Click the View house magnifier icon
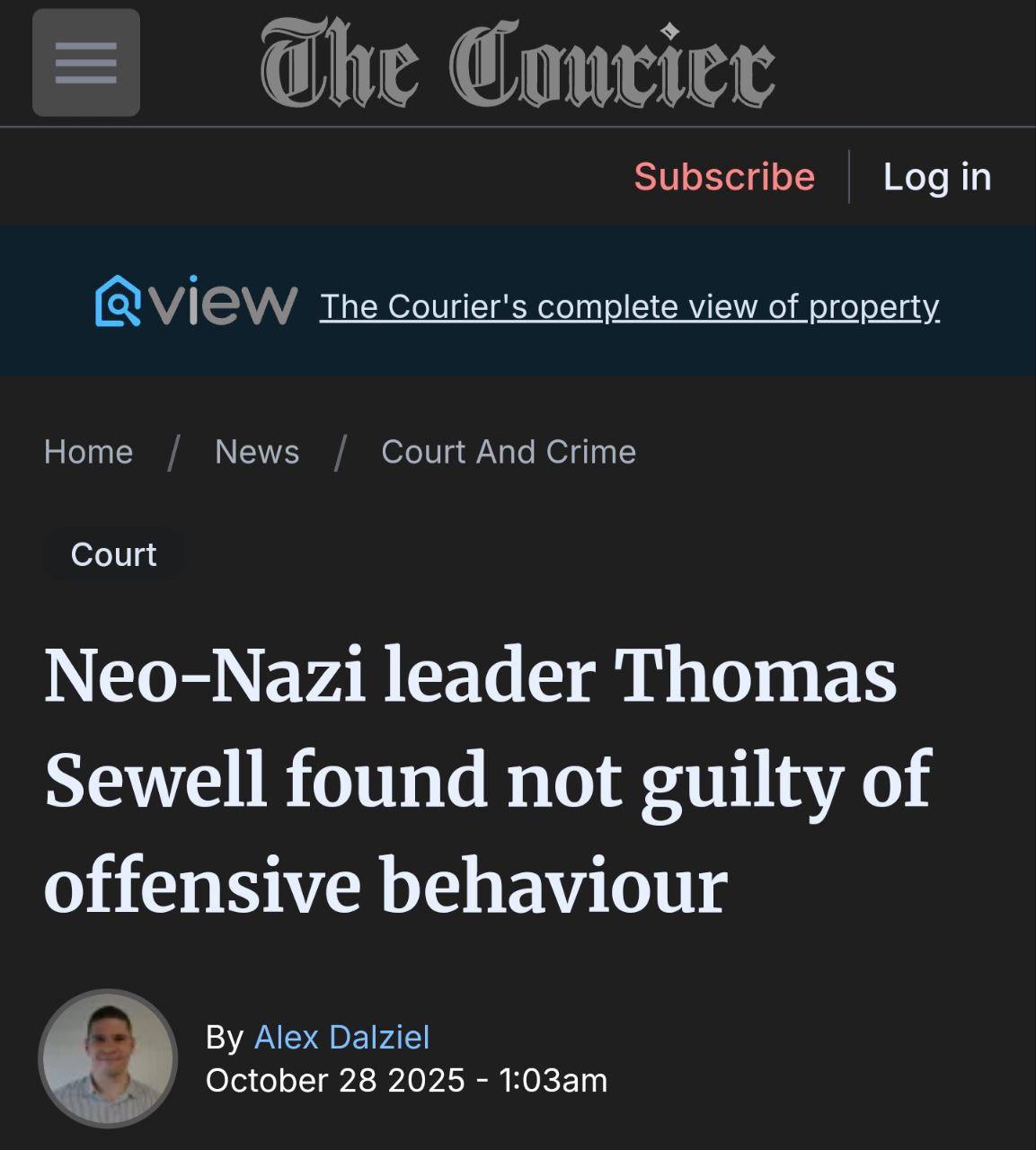The width and height of the screenshot is (1036, 1150). click(118, 301)
